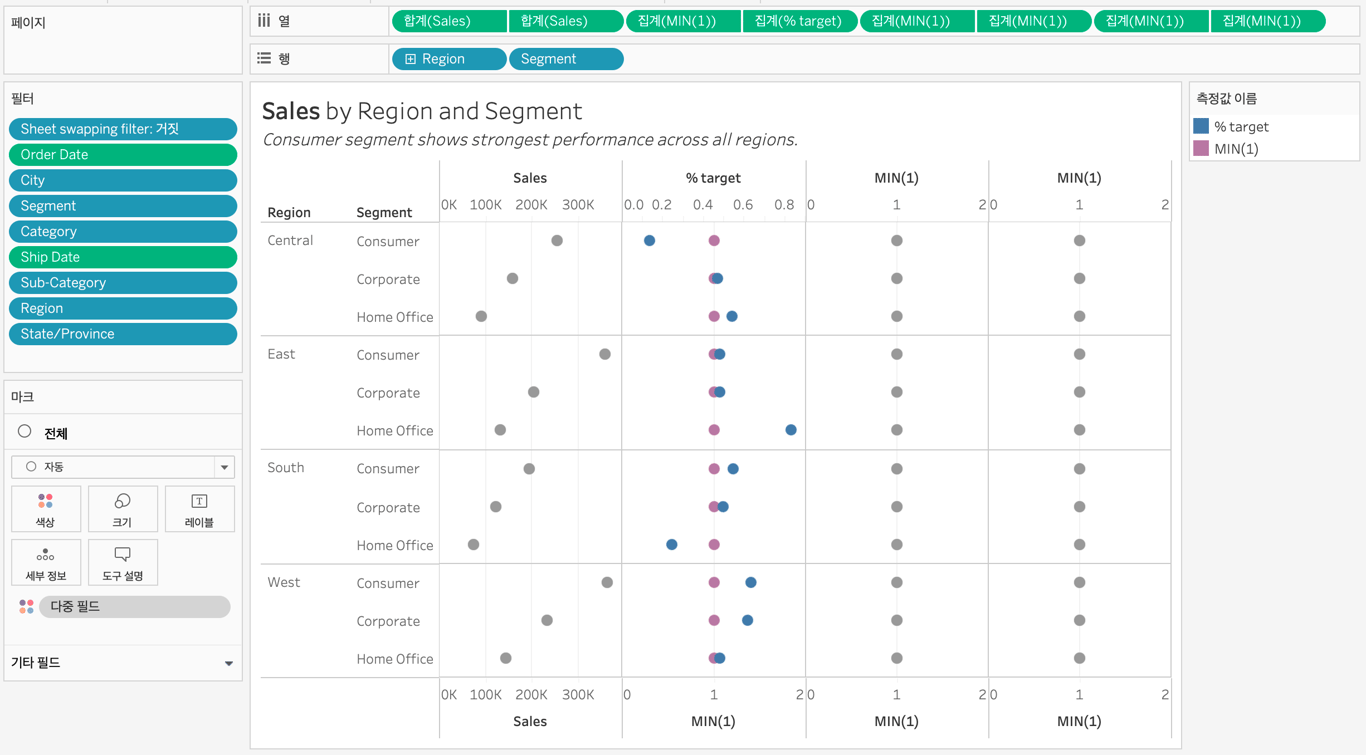
Task: Click the Tooltip (도구 설명) marks button
Action: pyautogui.click(x=122, y=562)
